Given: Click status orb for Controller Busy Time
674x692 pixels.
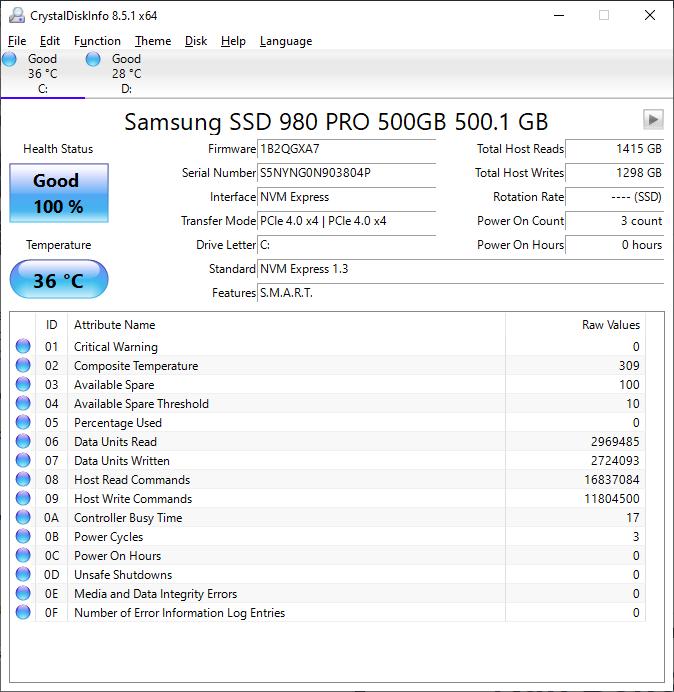Looking at the screenshot, I should (23, 517).
